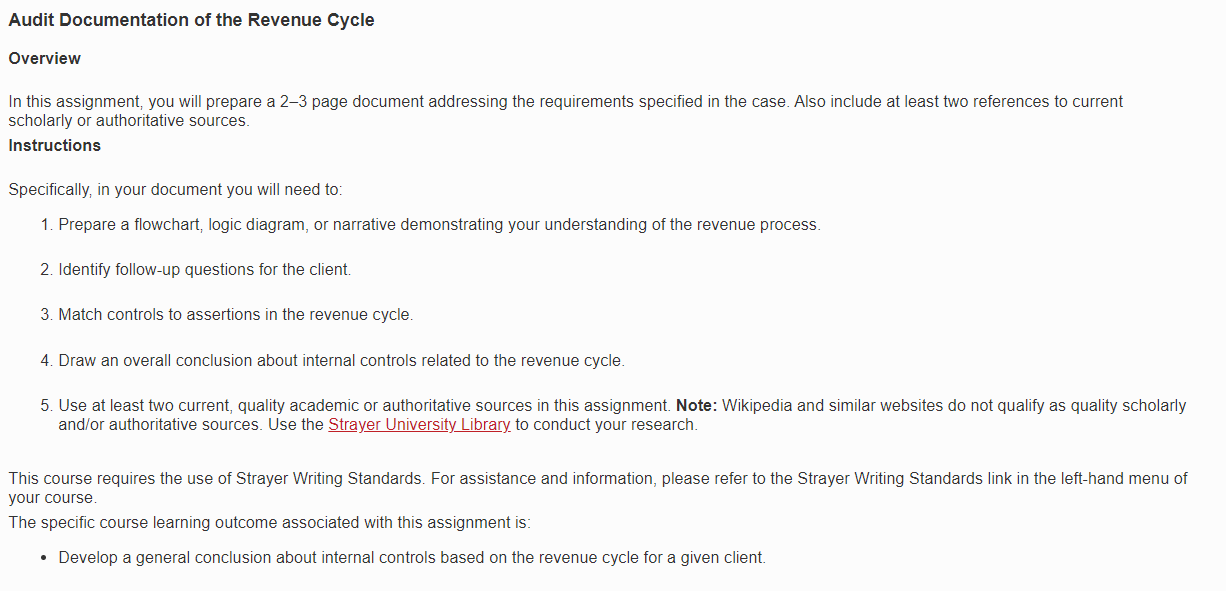Click 'left-hand menu' phrase in standards paragraph
The height and width of the screenshot is (591, 1226).
pos(1085,479)
